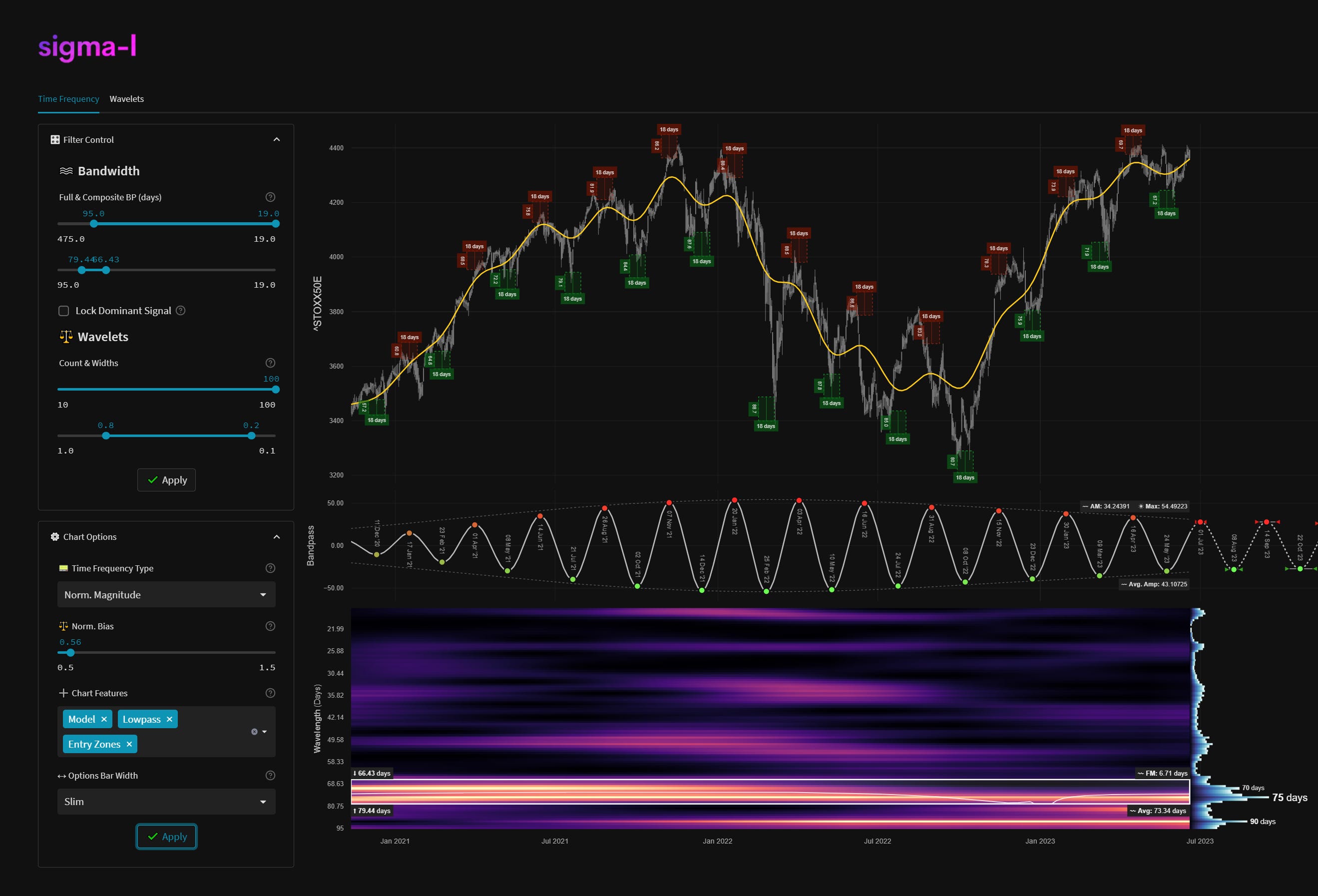Open the Time Frequency tab
Image resolution: width=1318 pixels, height=896 pixels.
click(x=68, y=99)
